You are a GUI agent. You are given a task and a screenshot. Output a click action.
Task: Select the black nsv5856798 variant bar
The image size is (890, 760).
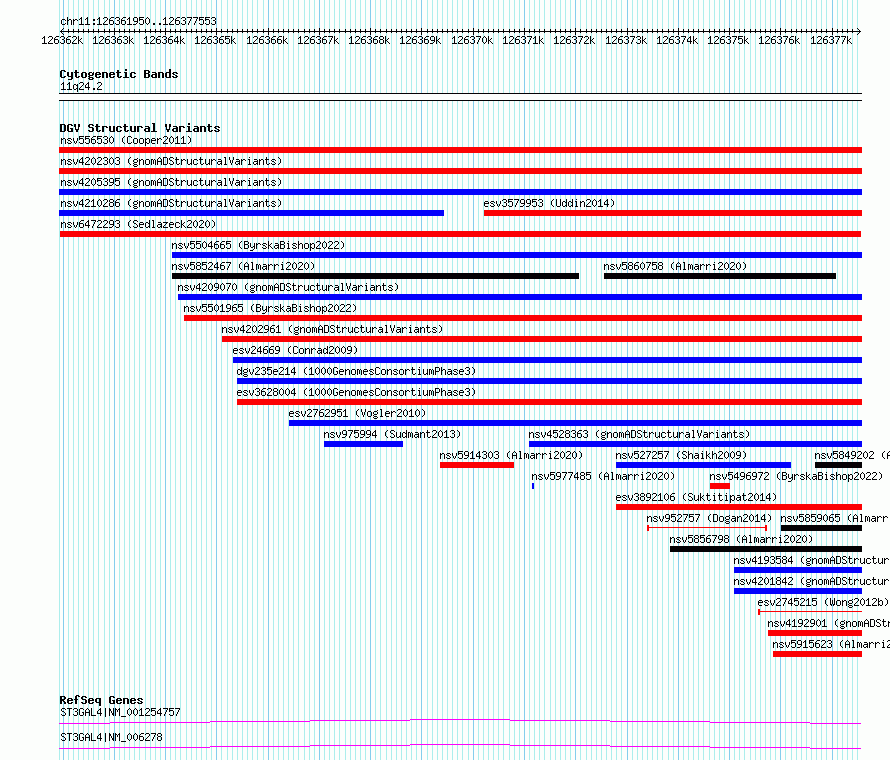(x=766, y=549)
